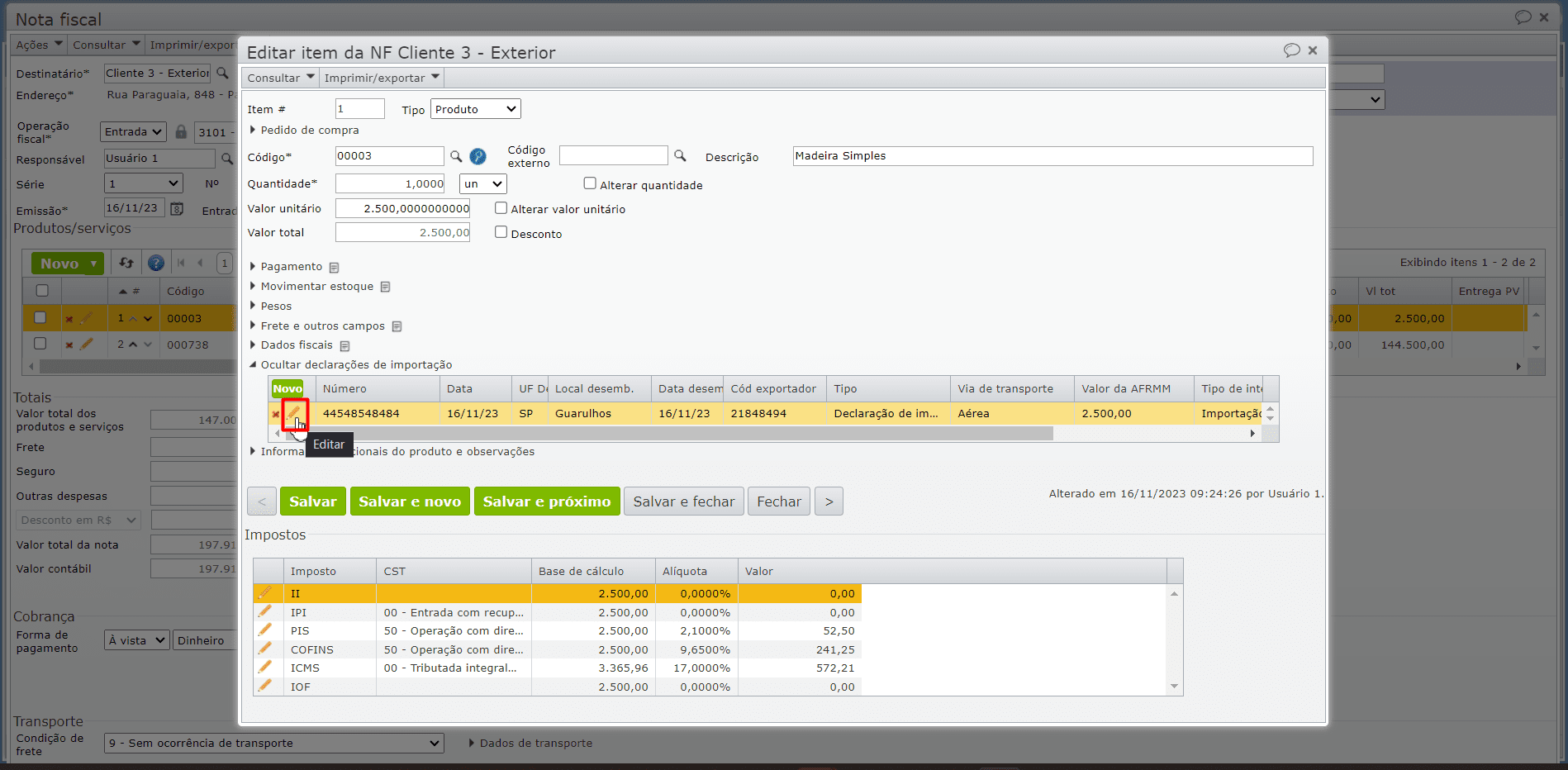1568x770 pixels.
Task: Click the magnifier search icon next to Código field
Action: point(456,156)
